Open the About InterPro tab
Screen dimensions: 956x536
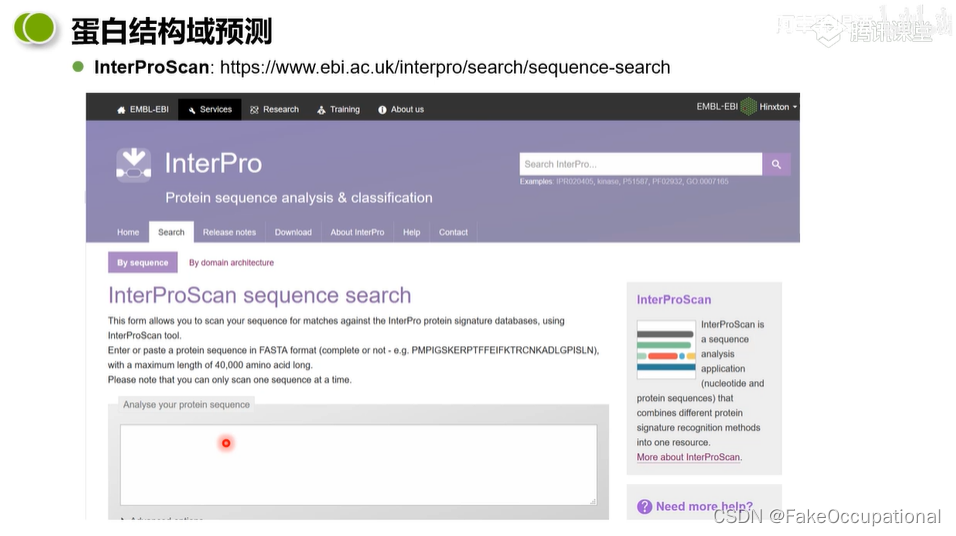pyautogui.click(x=357, y=232)
